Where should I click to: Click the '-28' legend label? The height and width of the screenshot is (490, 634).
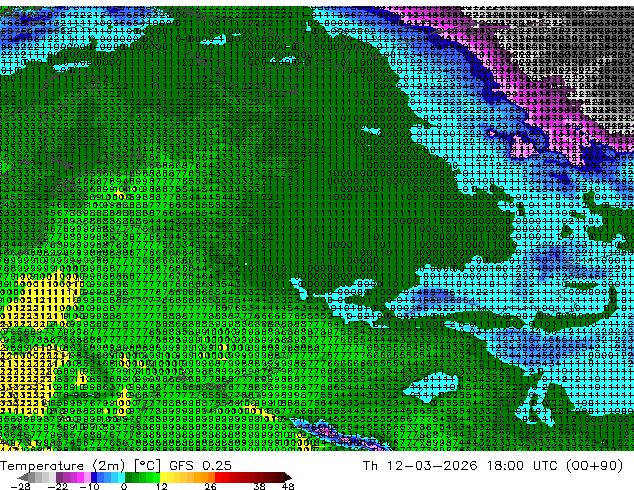tap(20, 486)
